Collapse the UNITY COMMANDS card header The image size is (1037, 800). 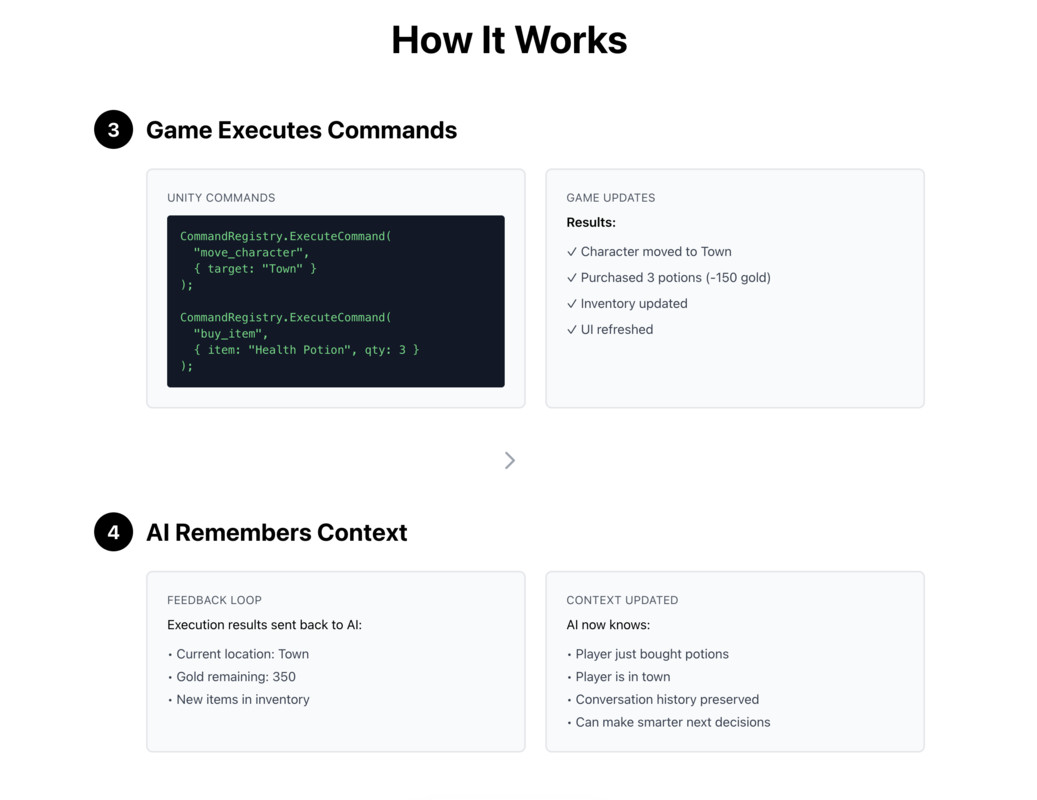(221, 197)
